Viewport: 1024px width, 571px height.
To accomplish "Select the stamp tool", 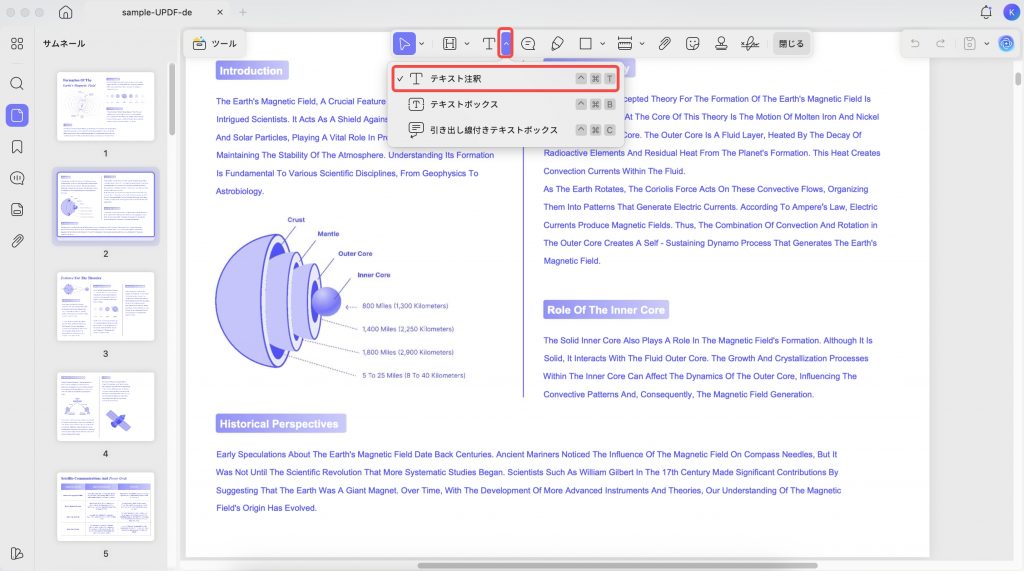I will click(x=721, y=44).
